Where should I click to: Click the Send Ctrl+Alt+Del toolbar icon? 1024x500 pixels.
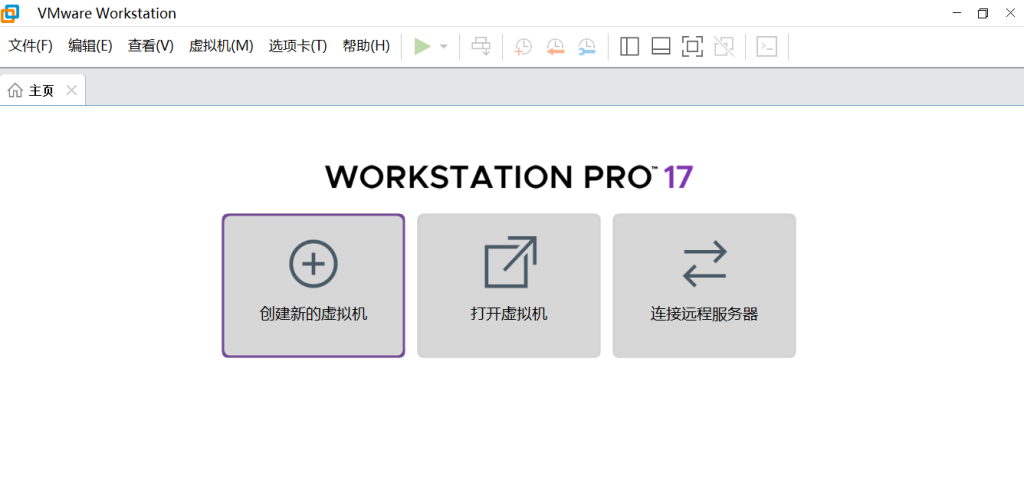(481, 46)
